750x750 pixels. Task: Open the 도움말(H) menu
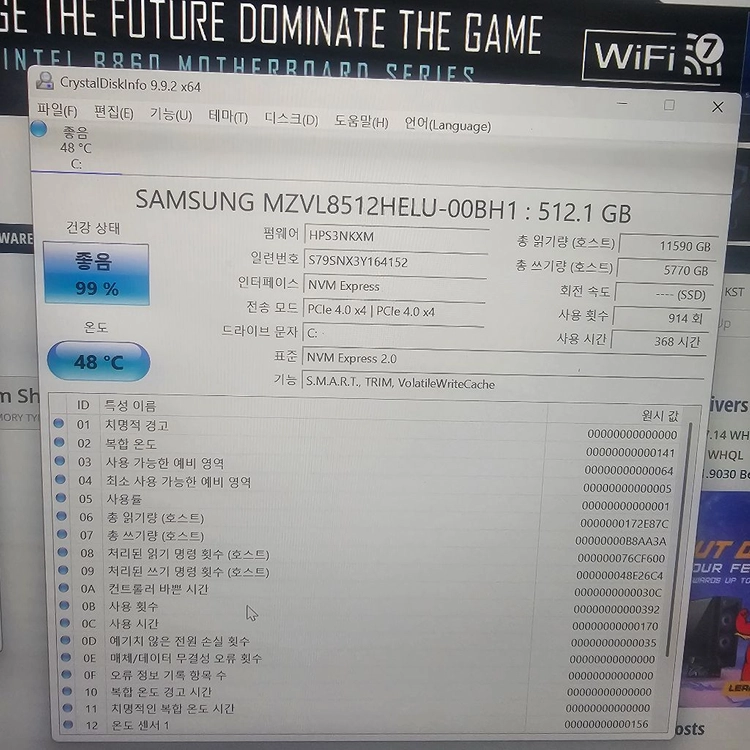361,121
